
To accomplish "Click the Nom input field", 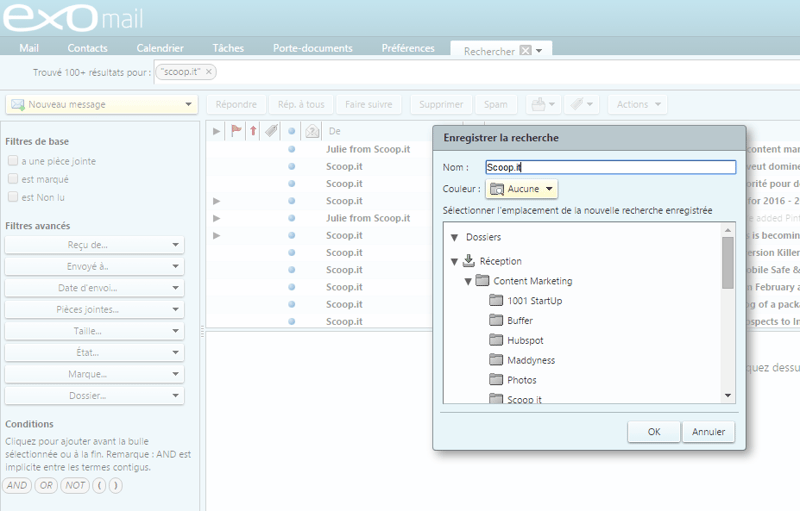I will coord(610,167).
